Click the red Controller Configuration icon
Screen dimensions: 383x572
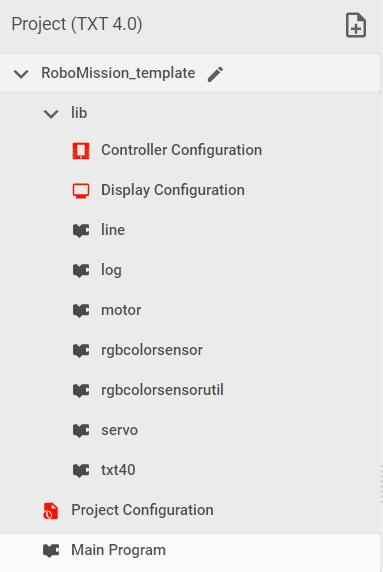pyautogui.click(x=81, y=151)
